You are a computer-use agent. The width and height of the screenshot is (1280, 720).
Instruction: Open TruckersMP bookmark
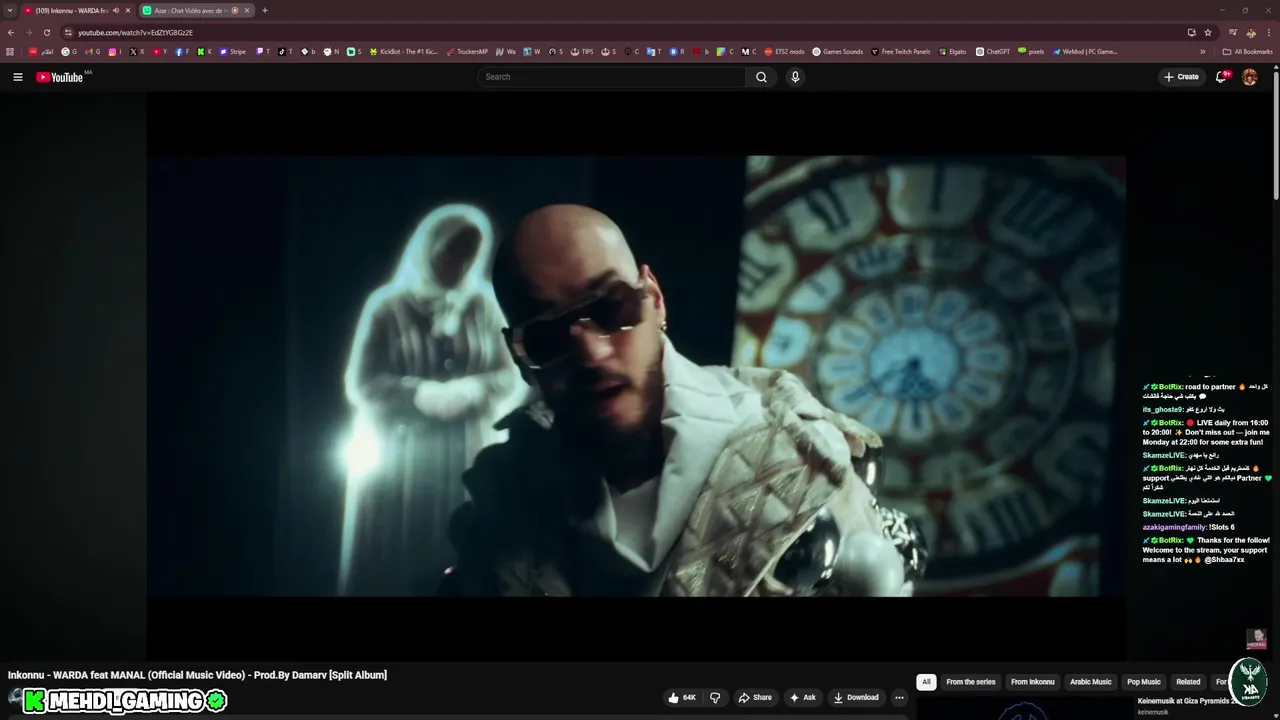click(x=467, y=52)
